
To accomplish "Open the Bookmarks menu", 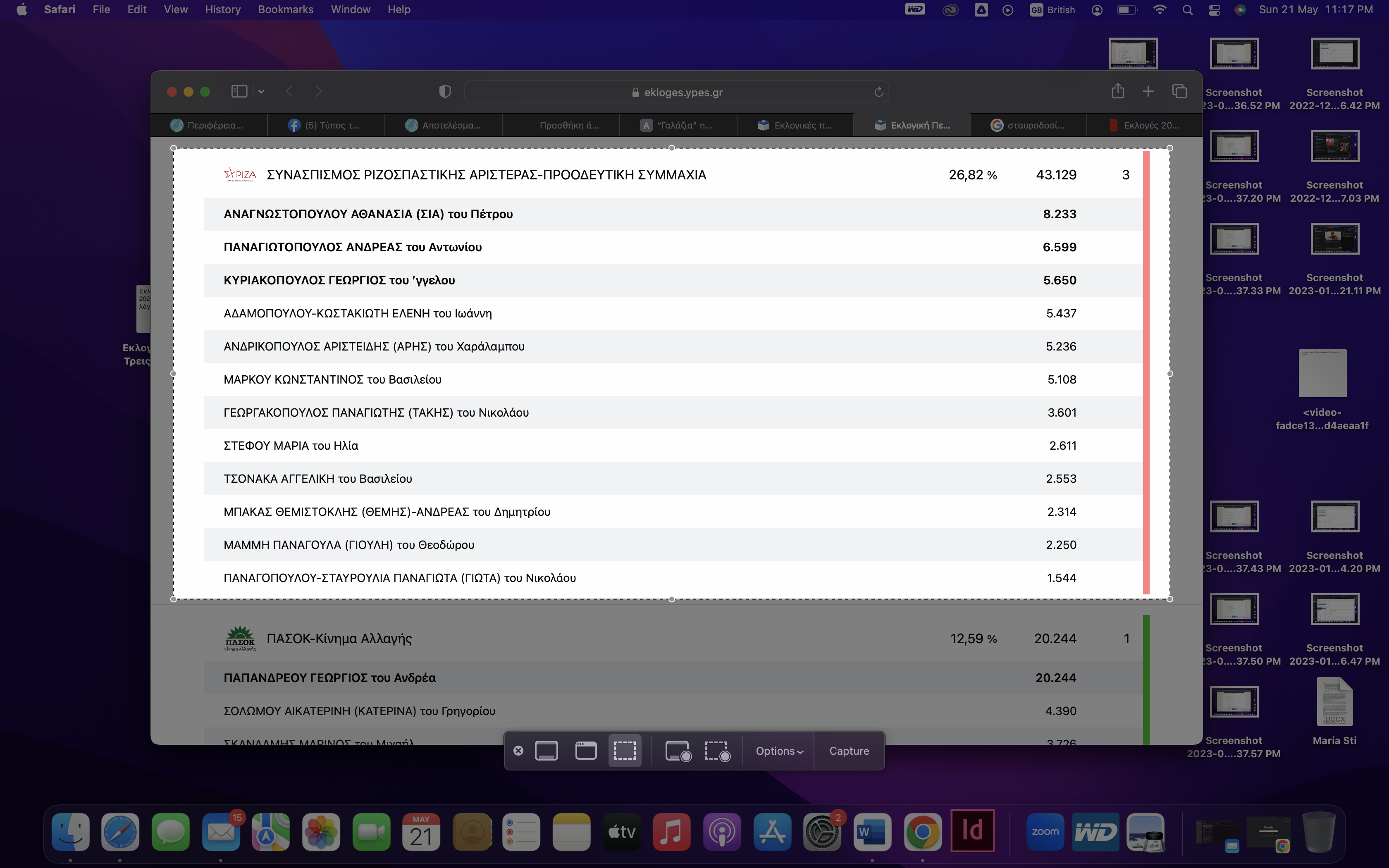I will [285, 10].
